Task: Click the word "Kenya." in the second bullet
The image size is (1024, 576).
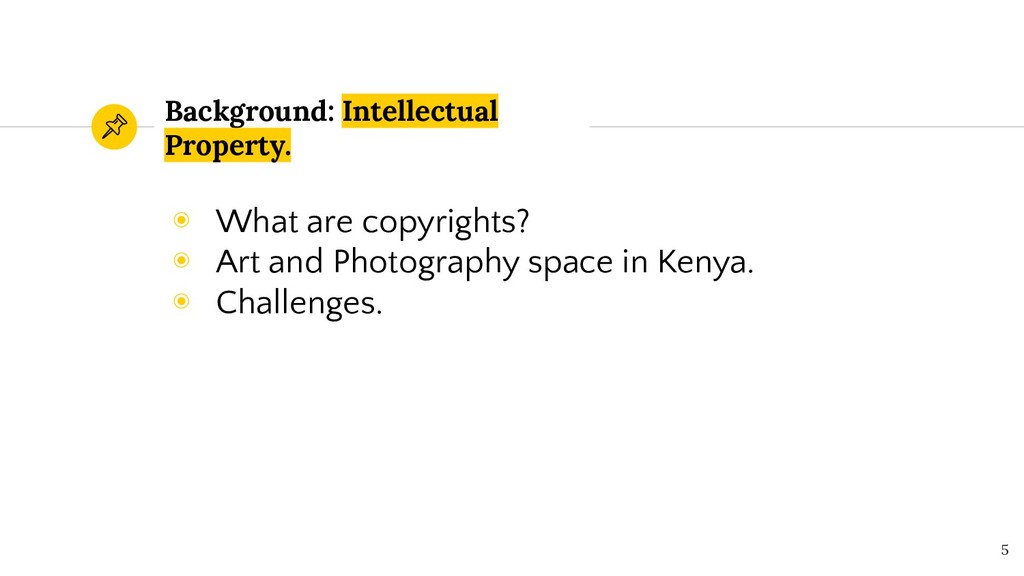Action: [705, 263]
